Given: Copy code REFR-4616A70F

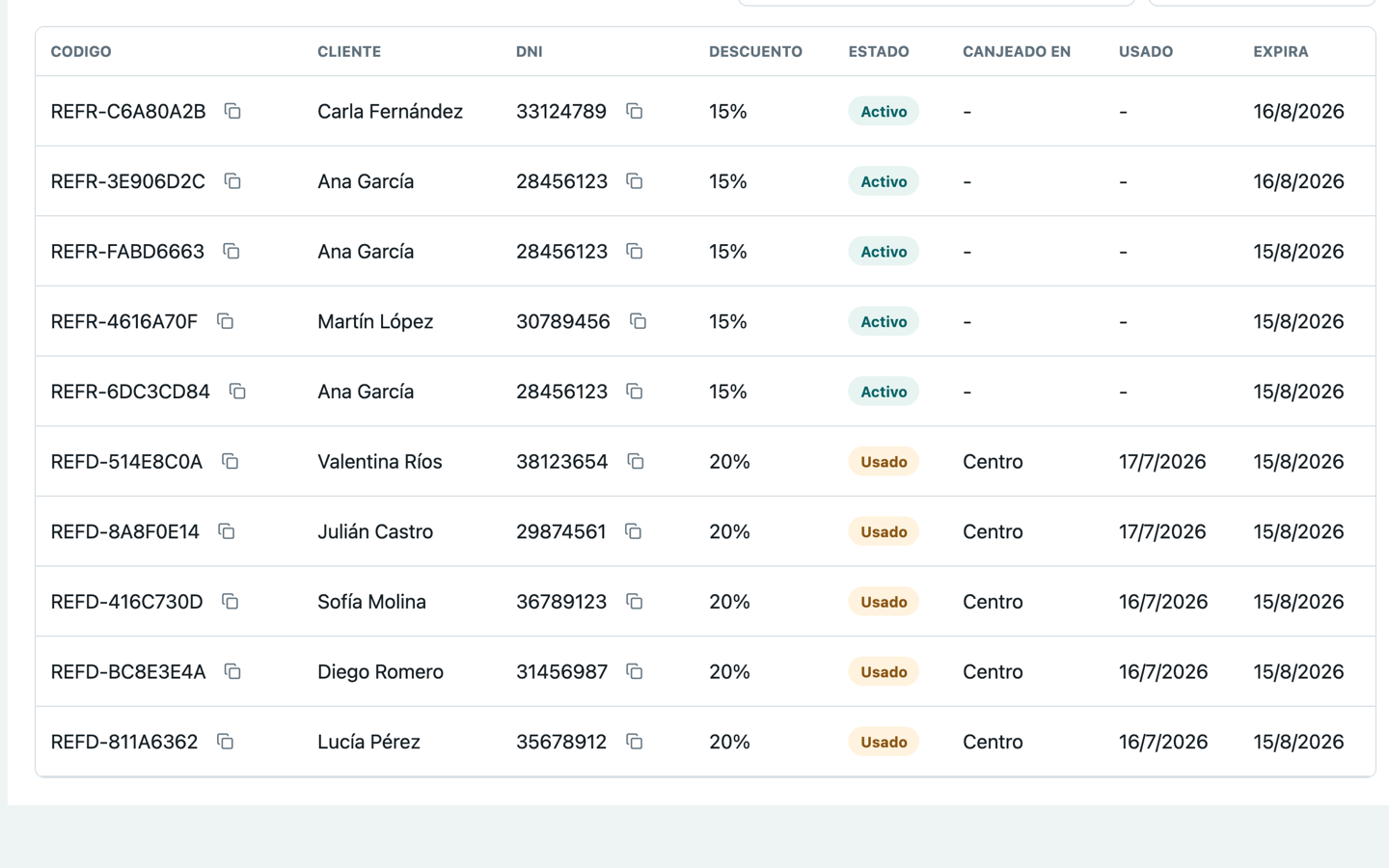Looking at the screenshot, I should 226,321.
